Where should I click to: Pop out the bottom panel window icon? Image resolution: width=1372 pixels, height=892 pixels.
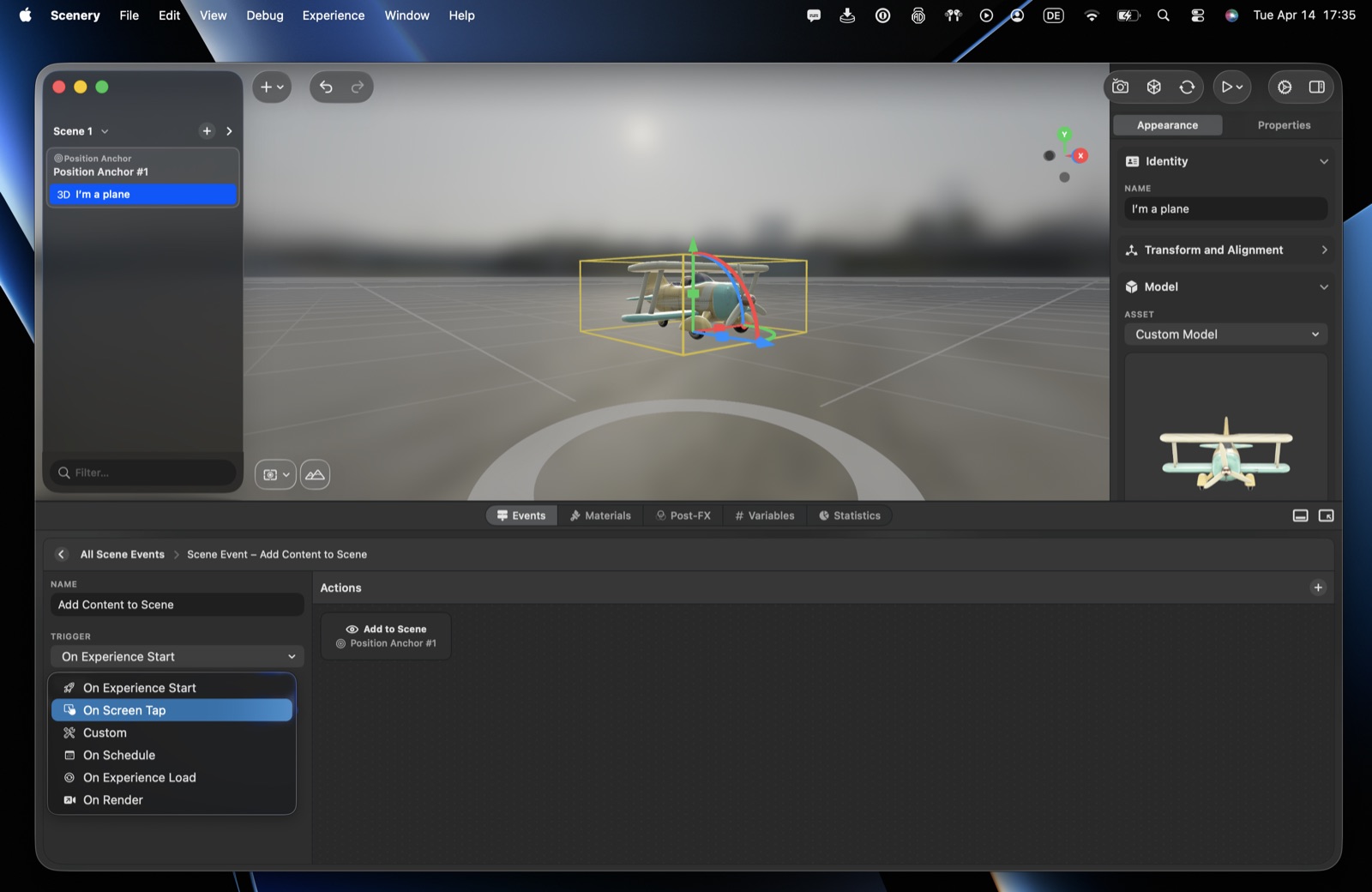1326,515
